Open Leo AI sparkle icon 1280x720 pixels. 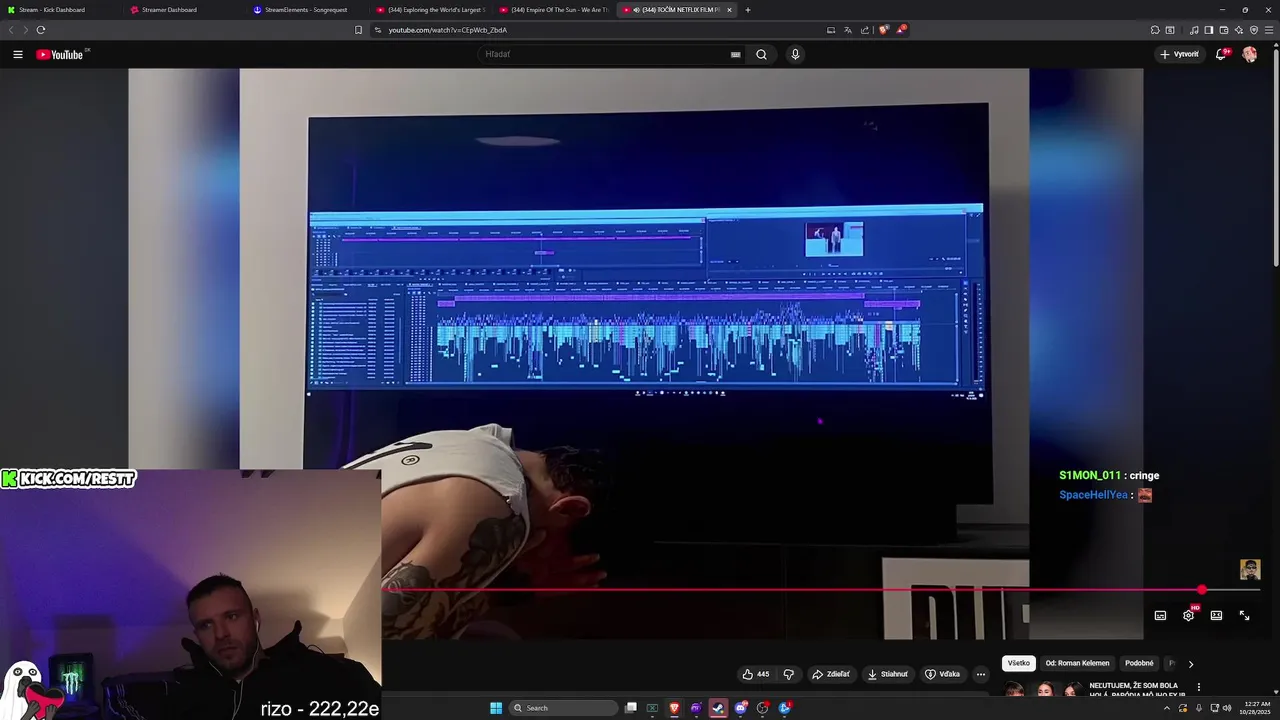1239,30
